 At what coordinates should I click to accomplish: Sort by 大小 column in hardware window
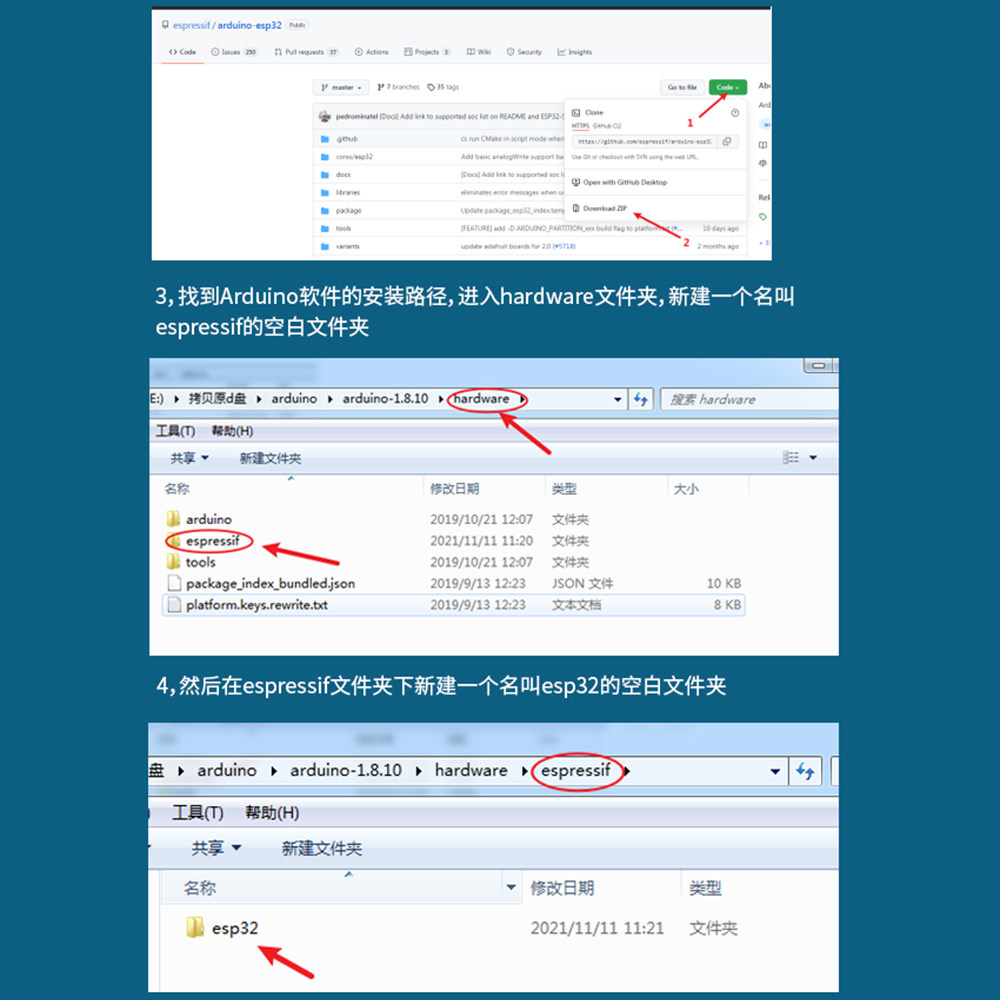click(x=686, y=489)
